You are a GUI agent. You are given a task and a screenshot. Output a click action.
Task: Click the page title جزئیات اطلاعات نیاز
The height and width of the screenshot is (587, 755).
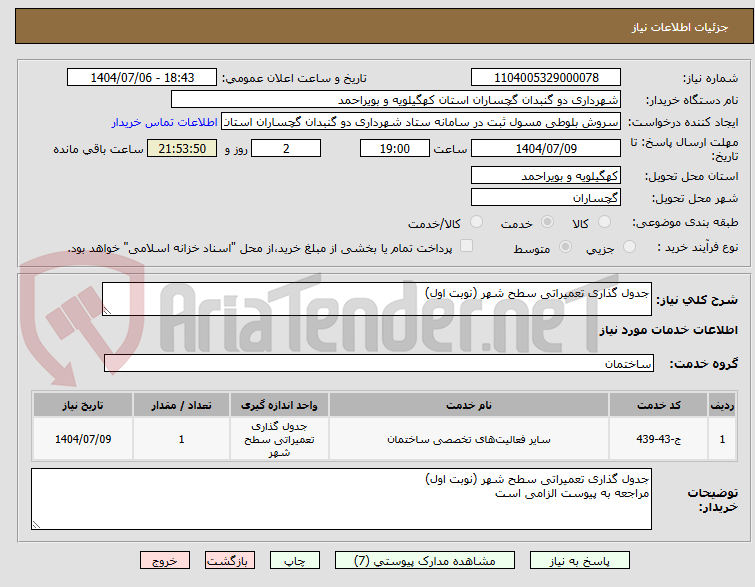coord(679,27)
